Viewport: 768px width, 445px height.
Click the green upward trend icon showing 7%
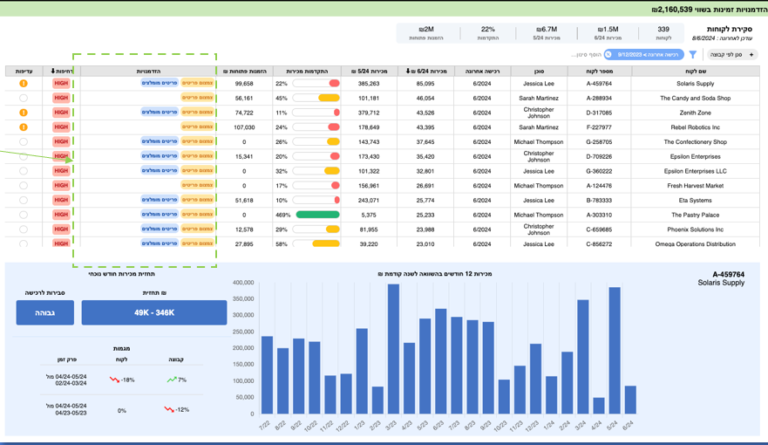[171, 379]
